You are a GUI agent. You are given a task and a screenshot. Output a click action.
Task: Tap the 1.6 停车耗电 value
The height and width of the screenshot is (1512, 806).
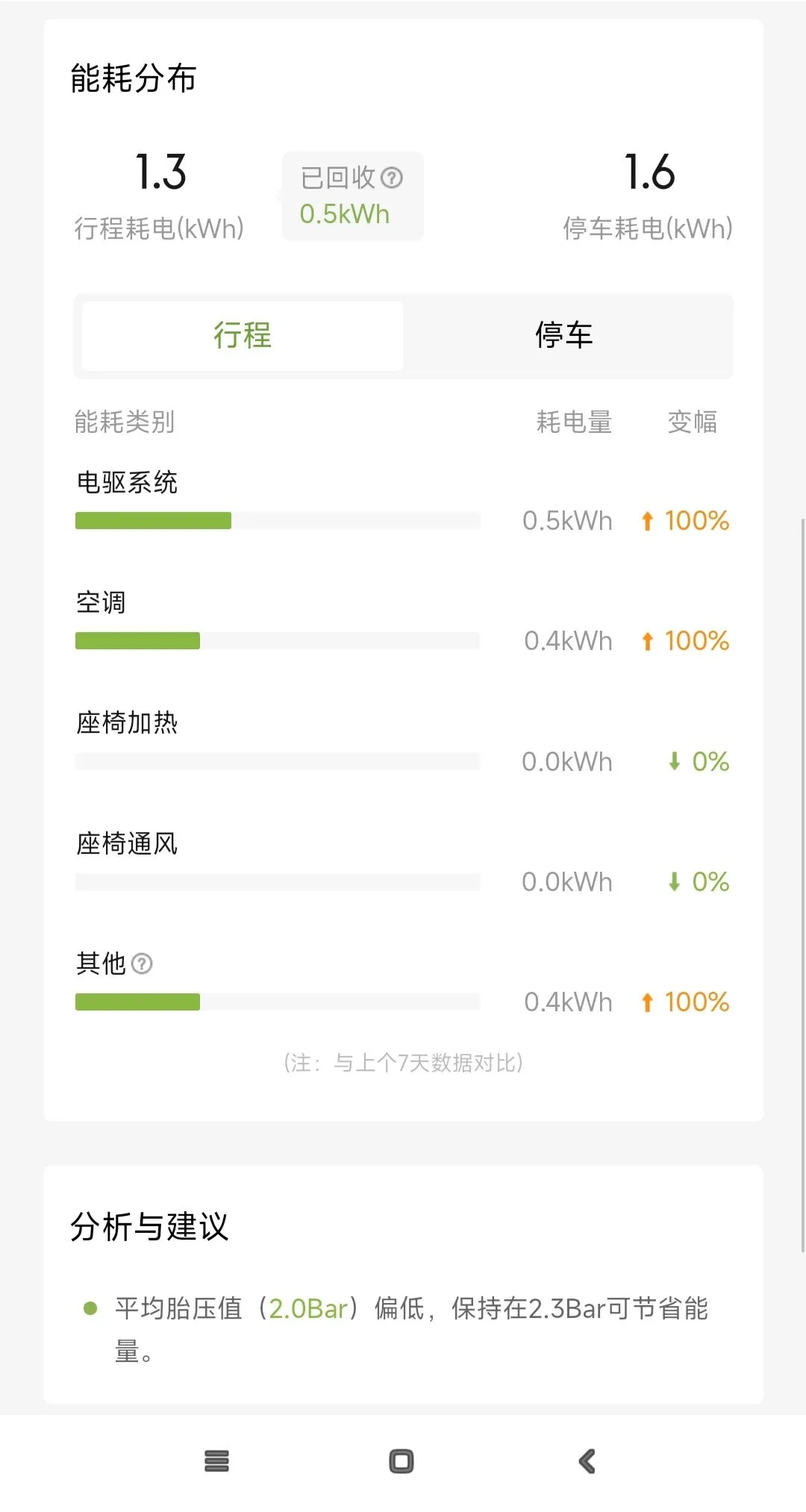[x=649, y=172]
